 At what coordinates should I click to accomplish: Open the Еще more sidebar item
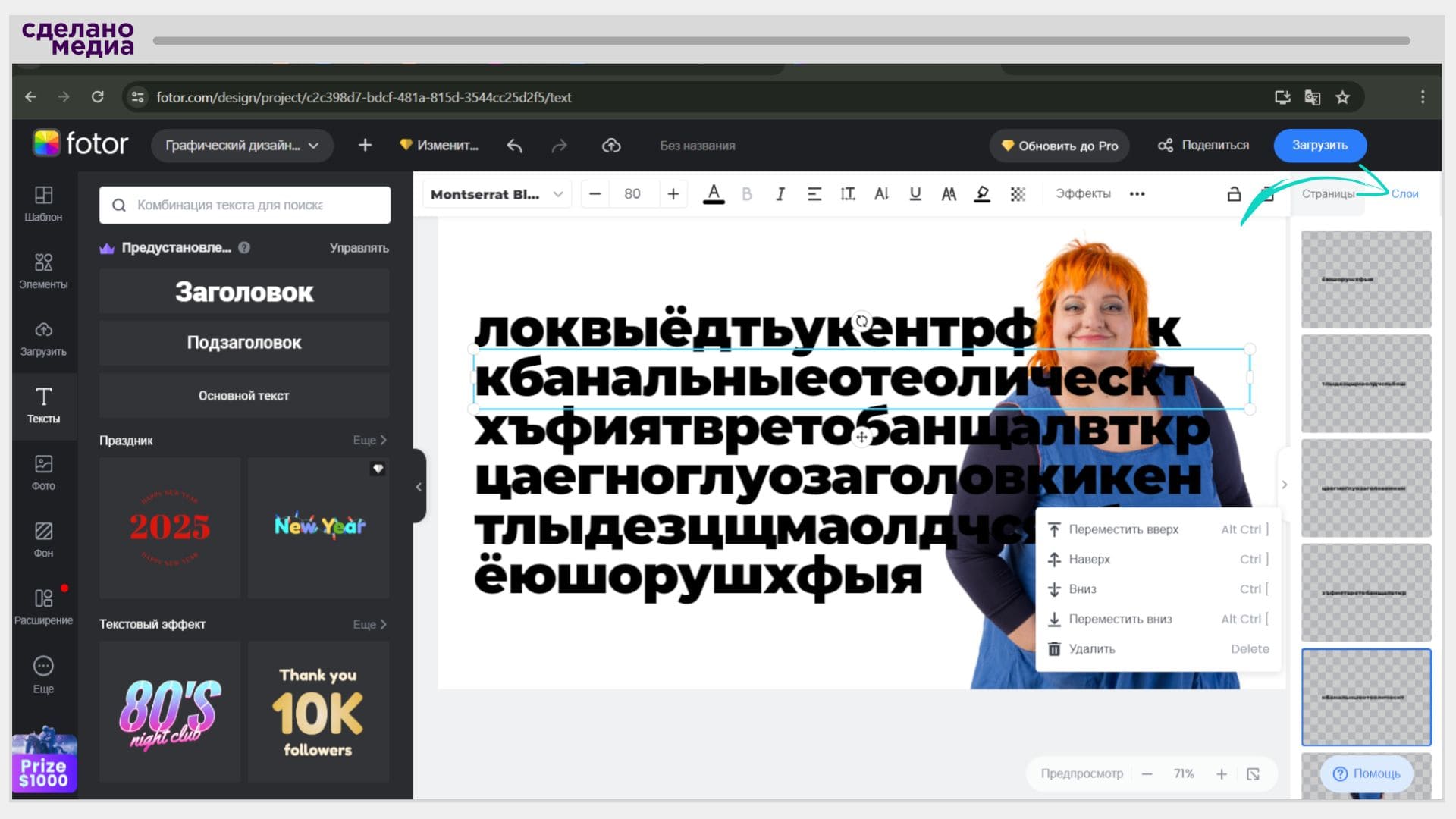pos(43,675)
